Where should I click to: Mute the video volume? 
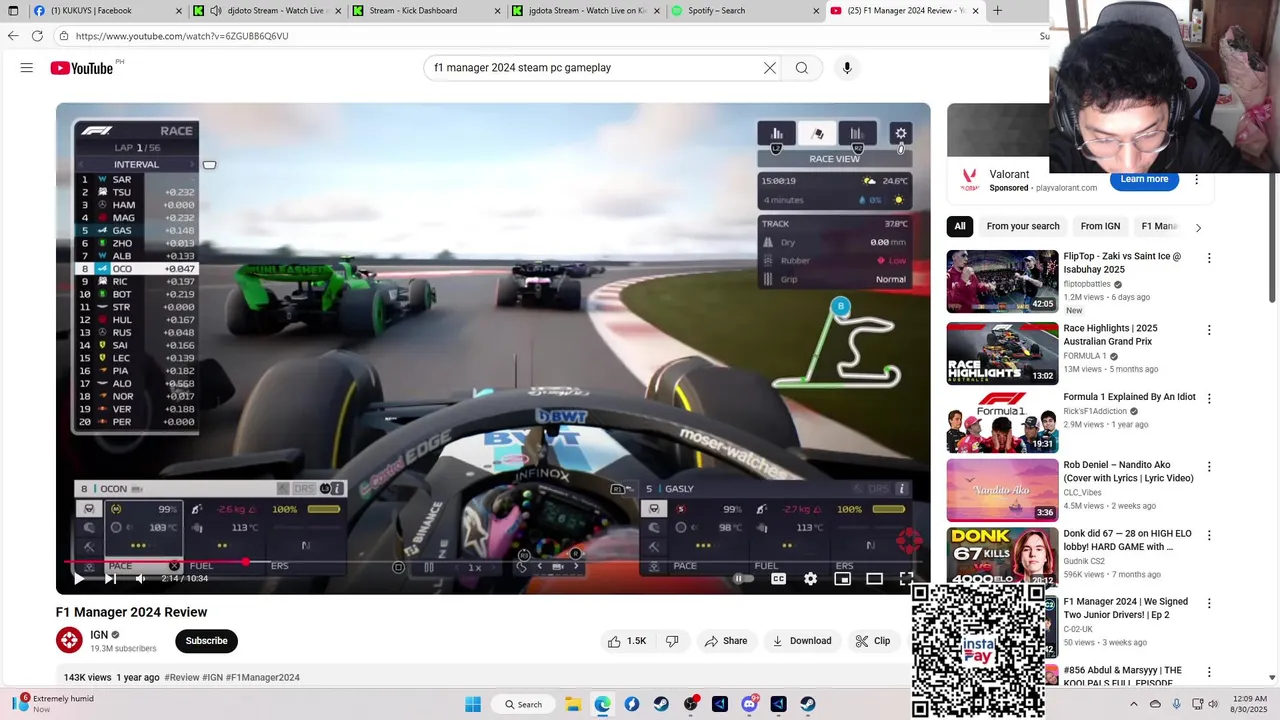[141, 578]
